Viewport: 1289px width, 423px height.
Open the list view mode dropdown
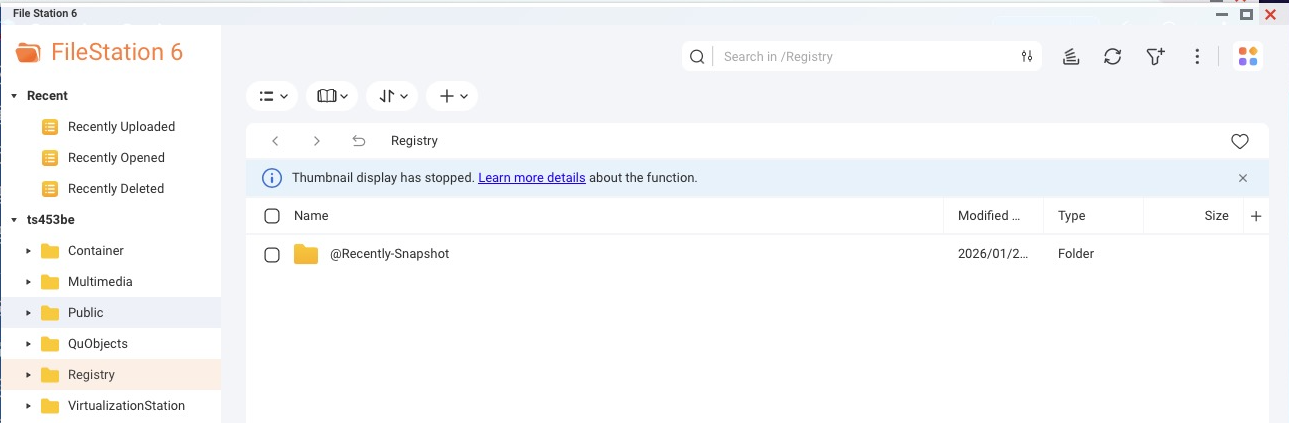click(x=273, y=96)
